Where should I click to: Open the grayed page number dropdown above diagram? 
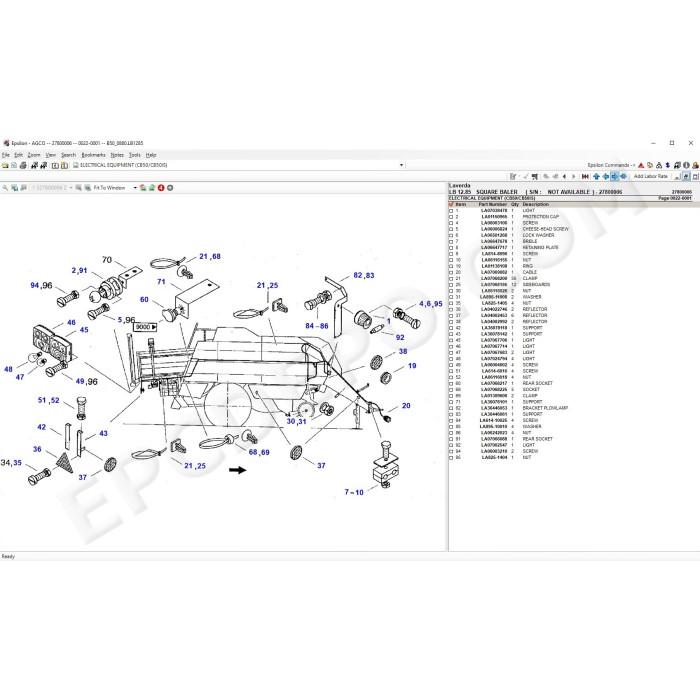[x=71, y=188]
